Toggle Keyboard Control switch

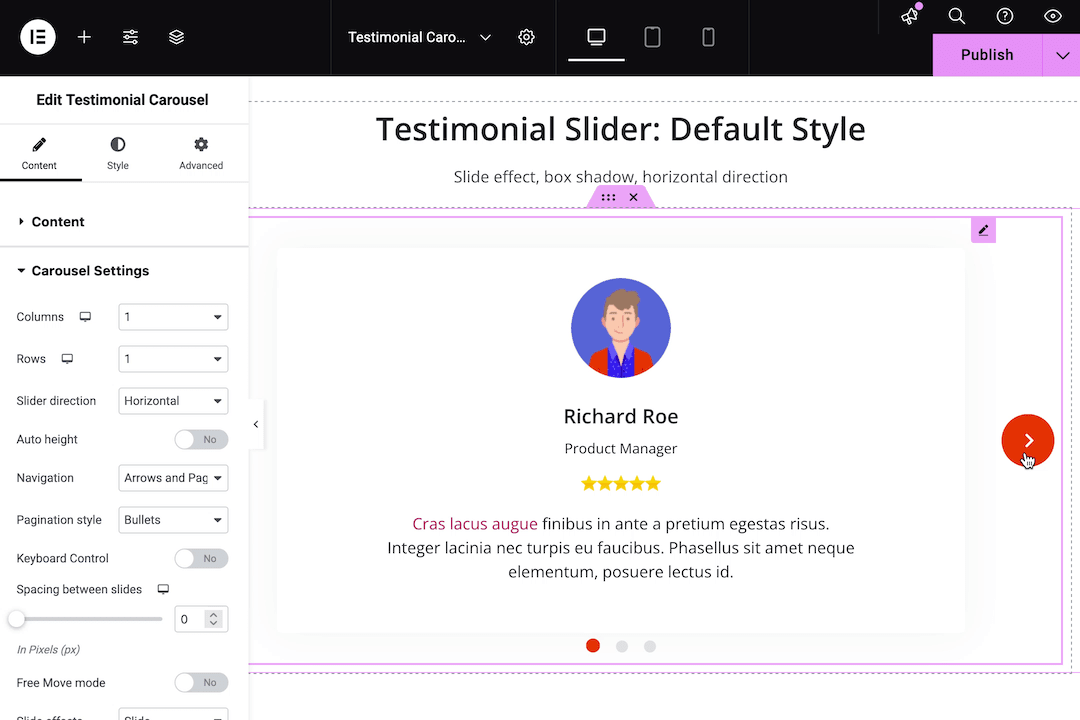[201, 558]
